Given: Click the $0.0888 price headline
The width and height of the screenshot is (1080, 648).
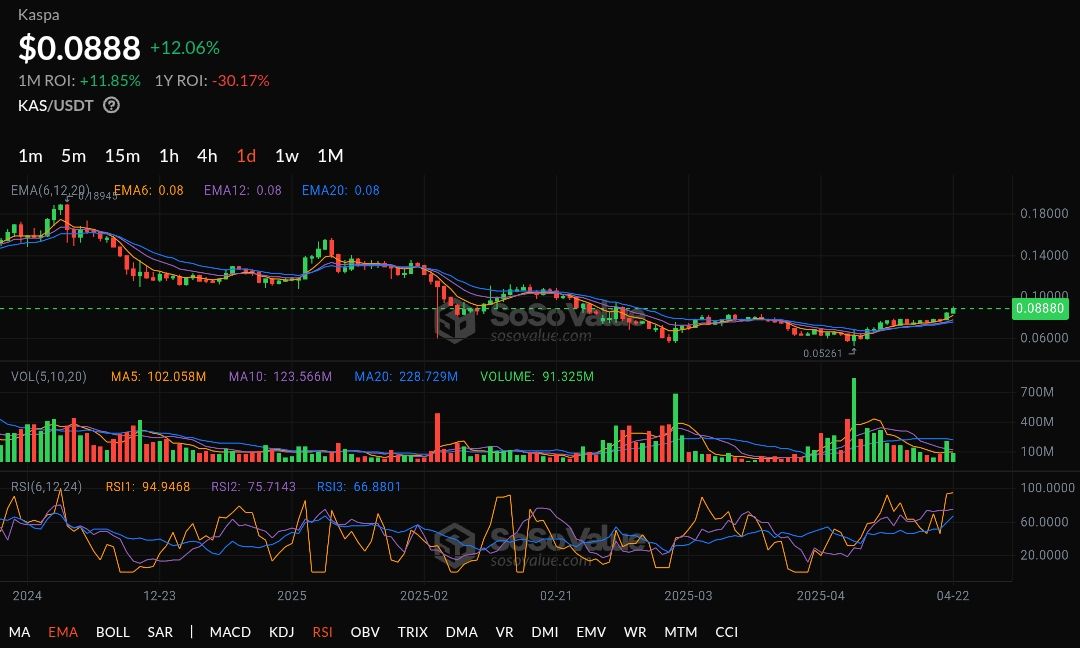Looking at the screenshot, I should [79, 48].
